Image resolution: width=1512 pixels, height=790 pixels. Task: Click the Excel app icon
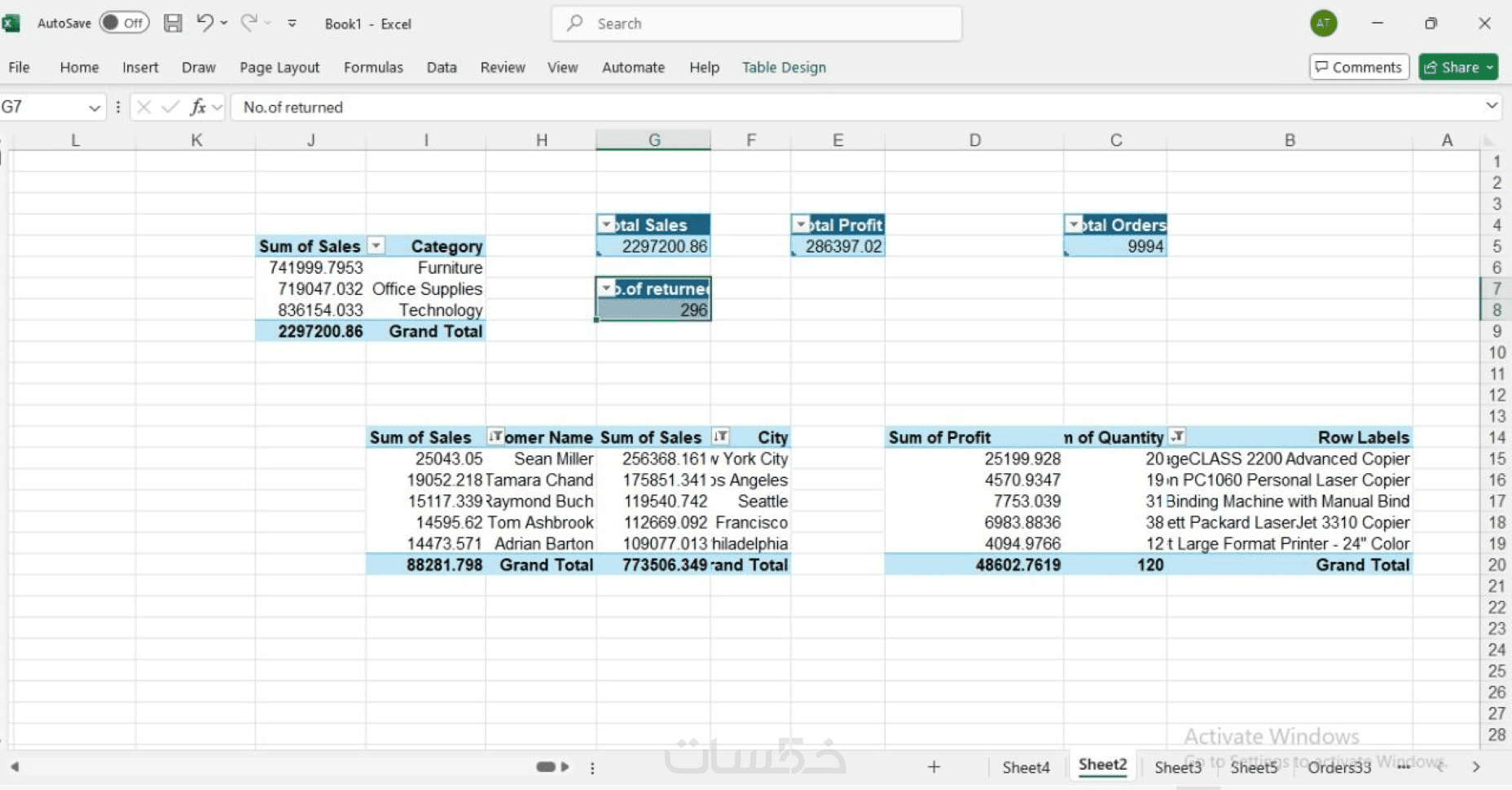[x=11, y=24]
